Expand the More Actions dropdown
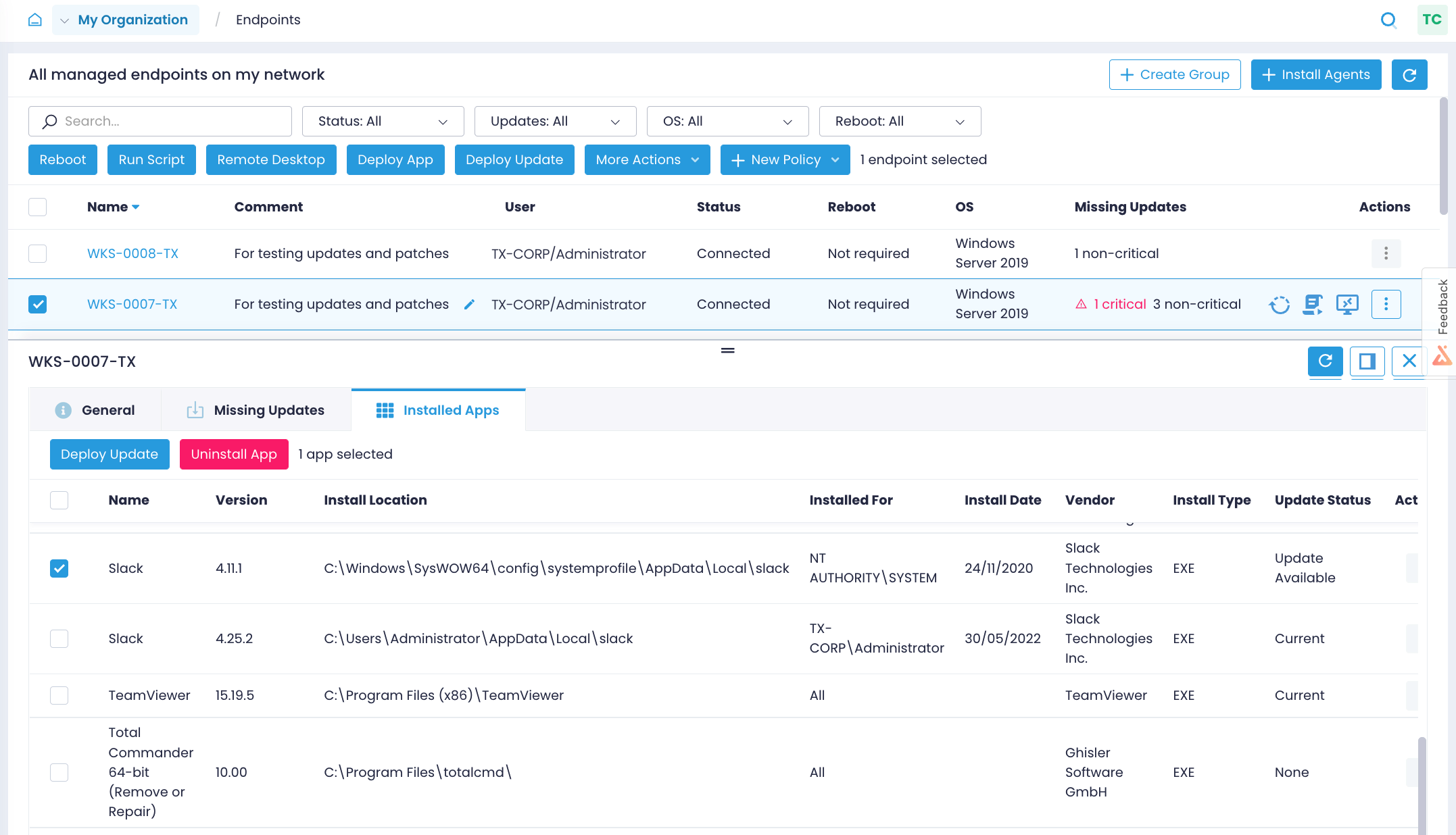 (647, 160)
